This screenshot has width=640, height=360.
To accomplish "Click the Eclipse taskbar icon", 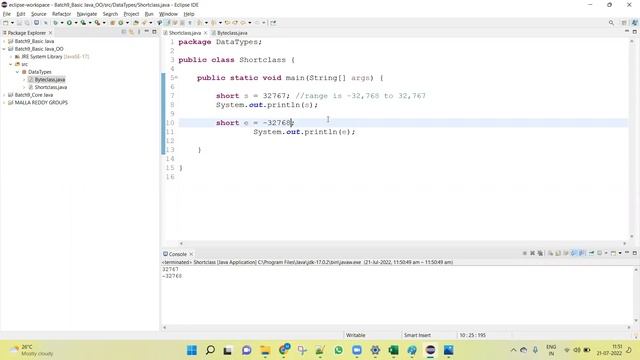I will click(x=430, y=350).
